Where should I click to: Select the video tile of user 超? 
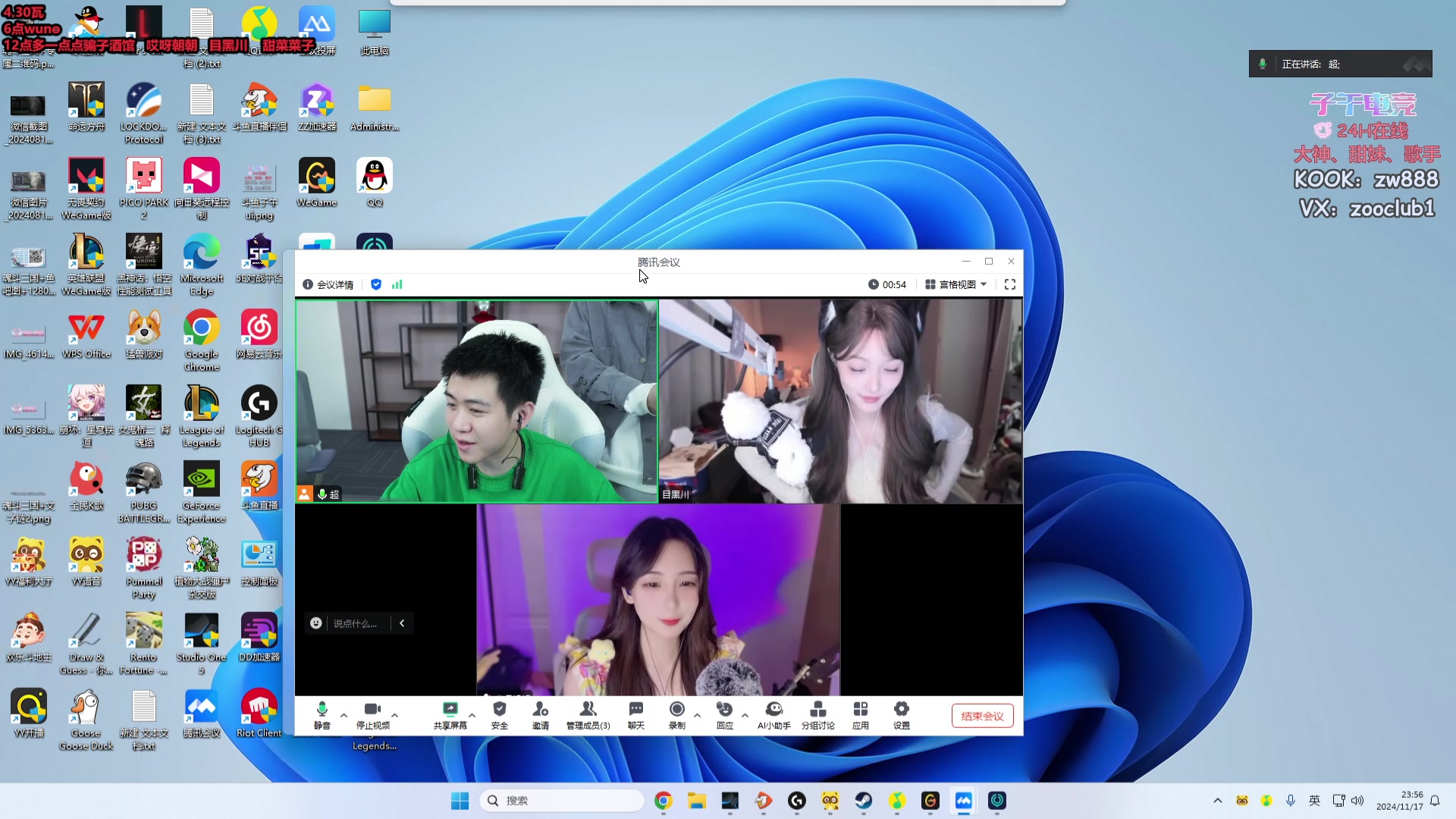pos(476,401)
